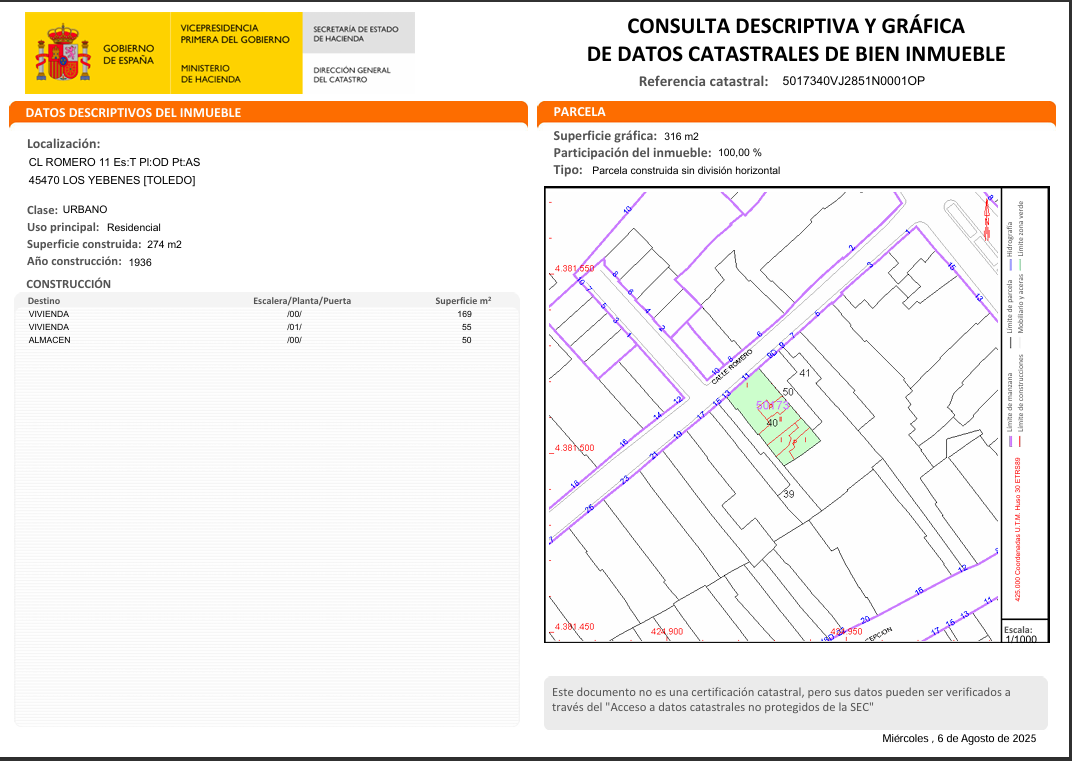1072x761 pixels.
Task: Select the Datos Descriptivos del Inmueble header
Action: [x=133, y=113]
